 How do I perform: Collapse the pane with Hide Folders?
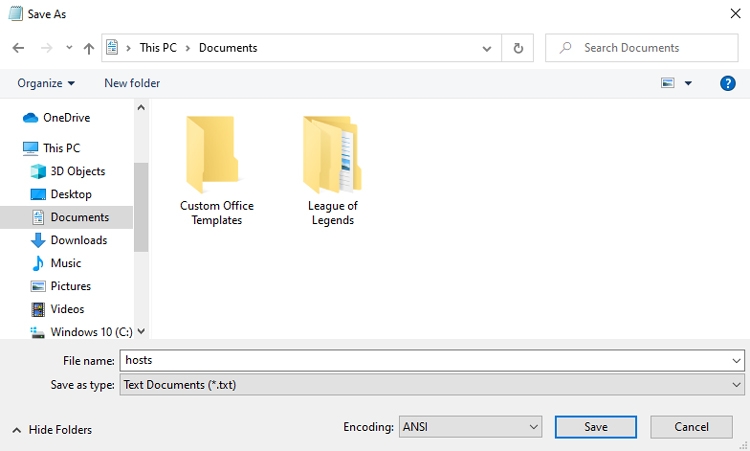coord(52,429)
